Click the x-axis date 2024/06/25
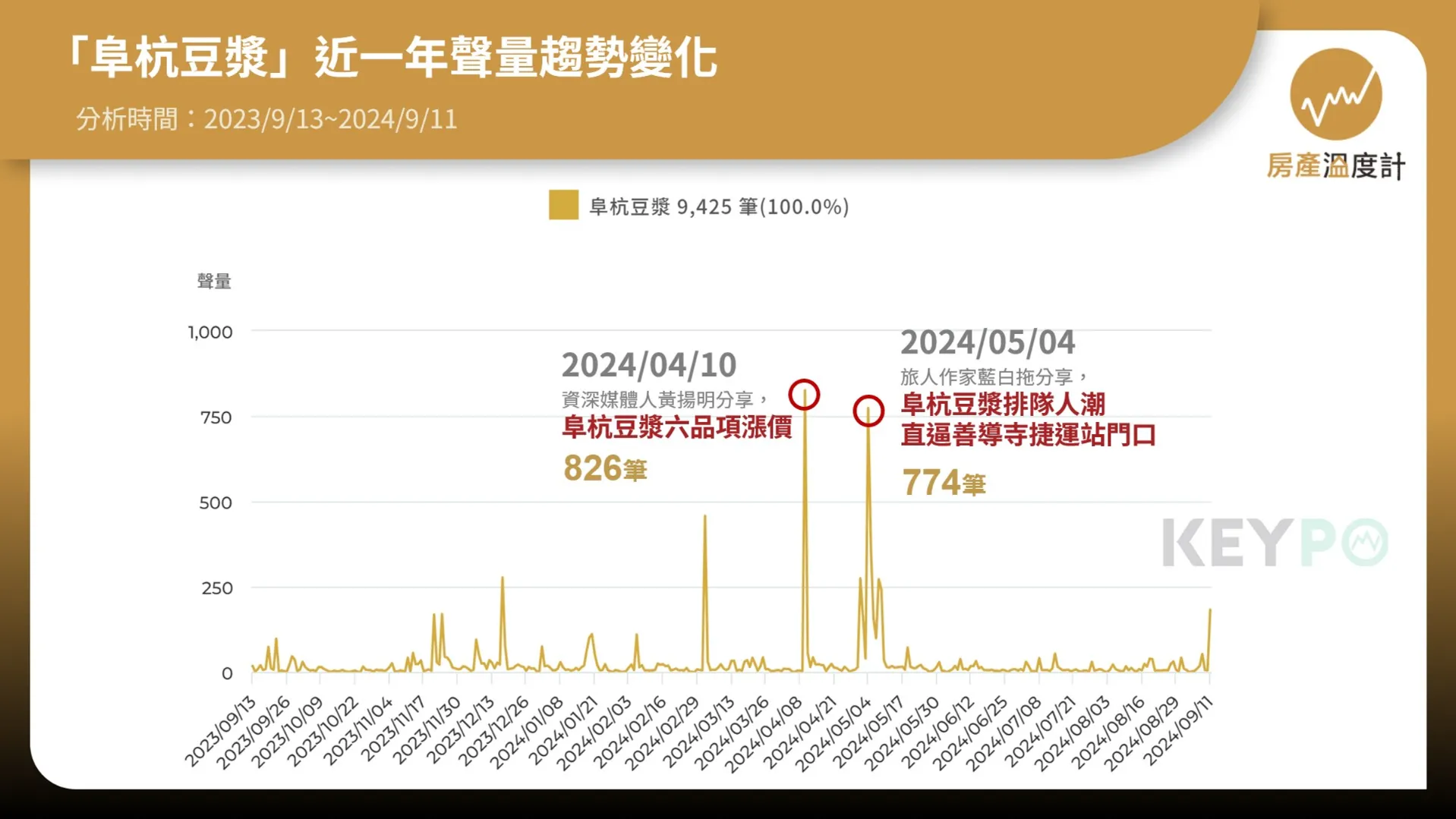This screenshot has width=1456, height=819. (x=971, y=732)
